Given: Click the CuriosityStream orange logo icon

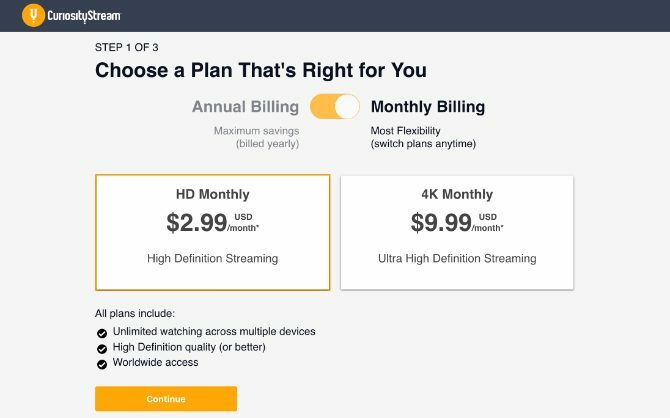Looking at the screenshot, I should click(x=33, y=15).
